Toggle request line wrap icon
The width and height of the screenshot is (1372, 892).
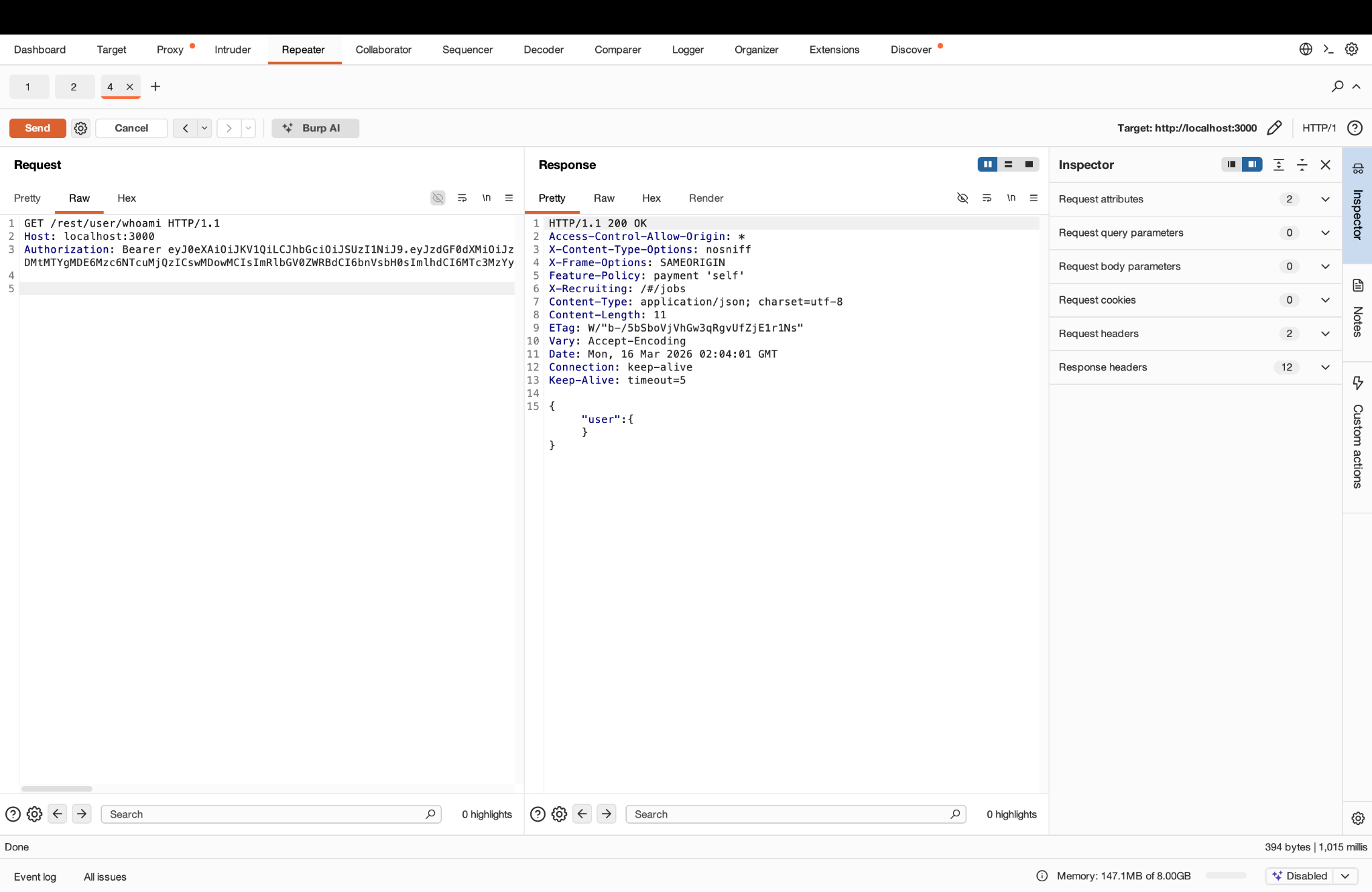pyautogui.click(x=462, y=198)
